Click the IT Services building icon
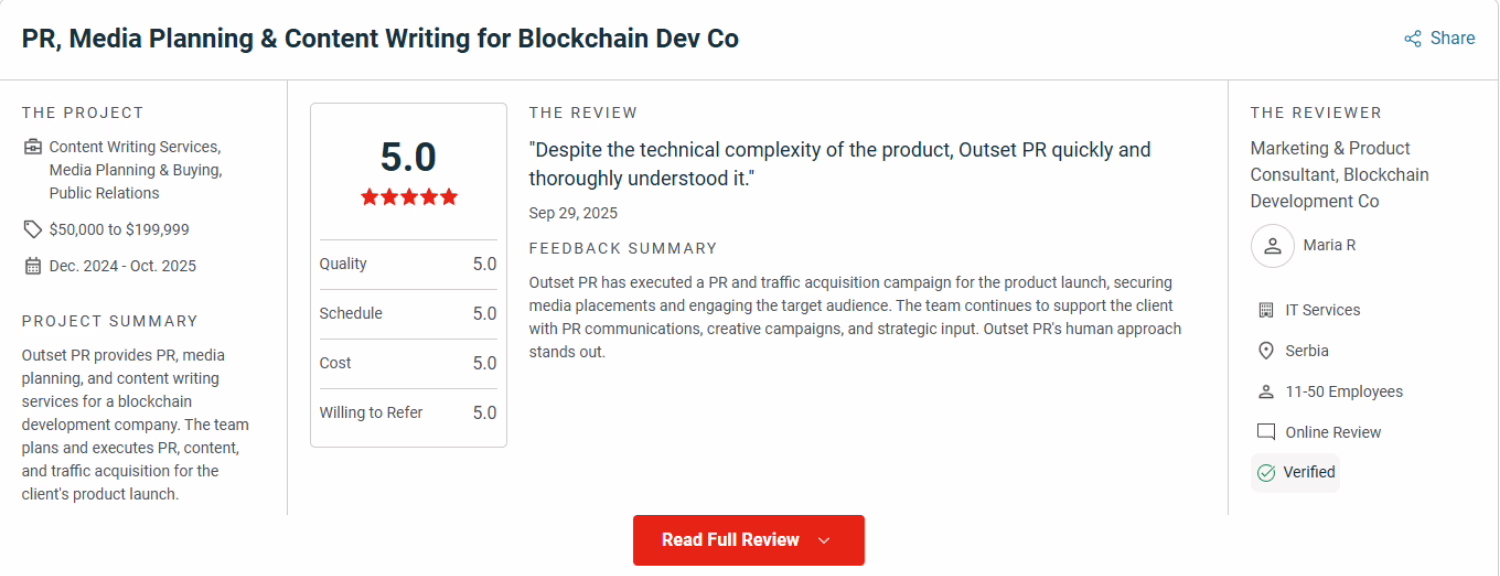The image size is (1500, 576). click(1266, 310)
